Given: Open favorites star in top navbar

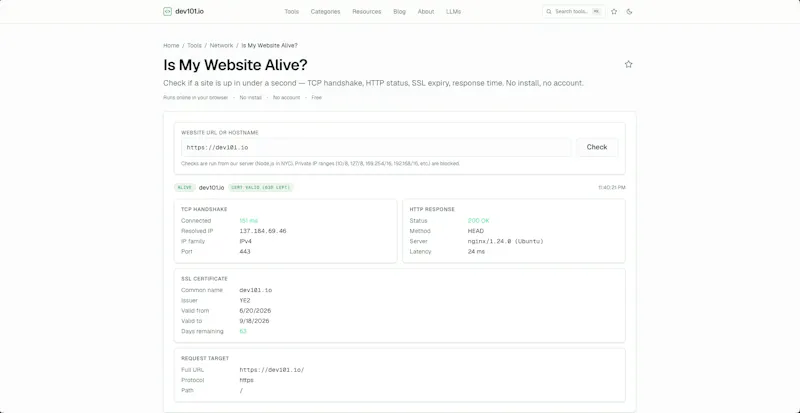Looking at the screenshot, I should 614,11.
